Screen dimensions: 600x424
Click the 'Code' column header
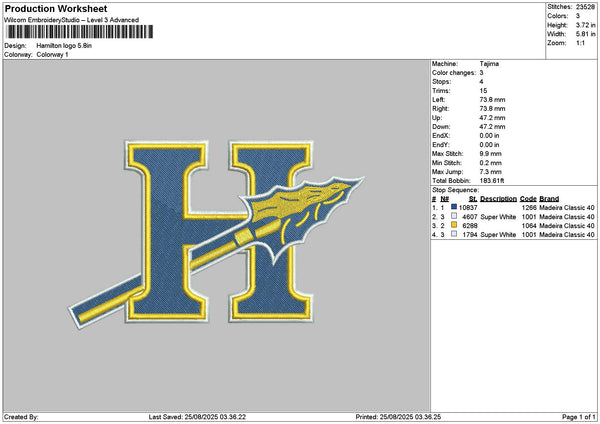(x=528, y=199)
